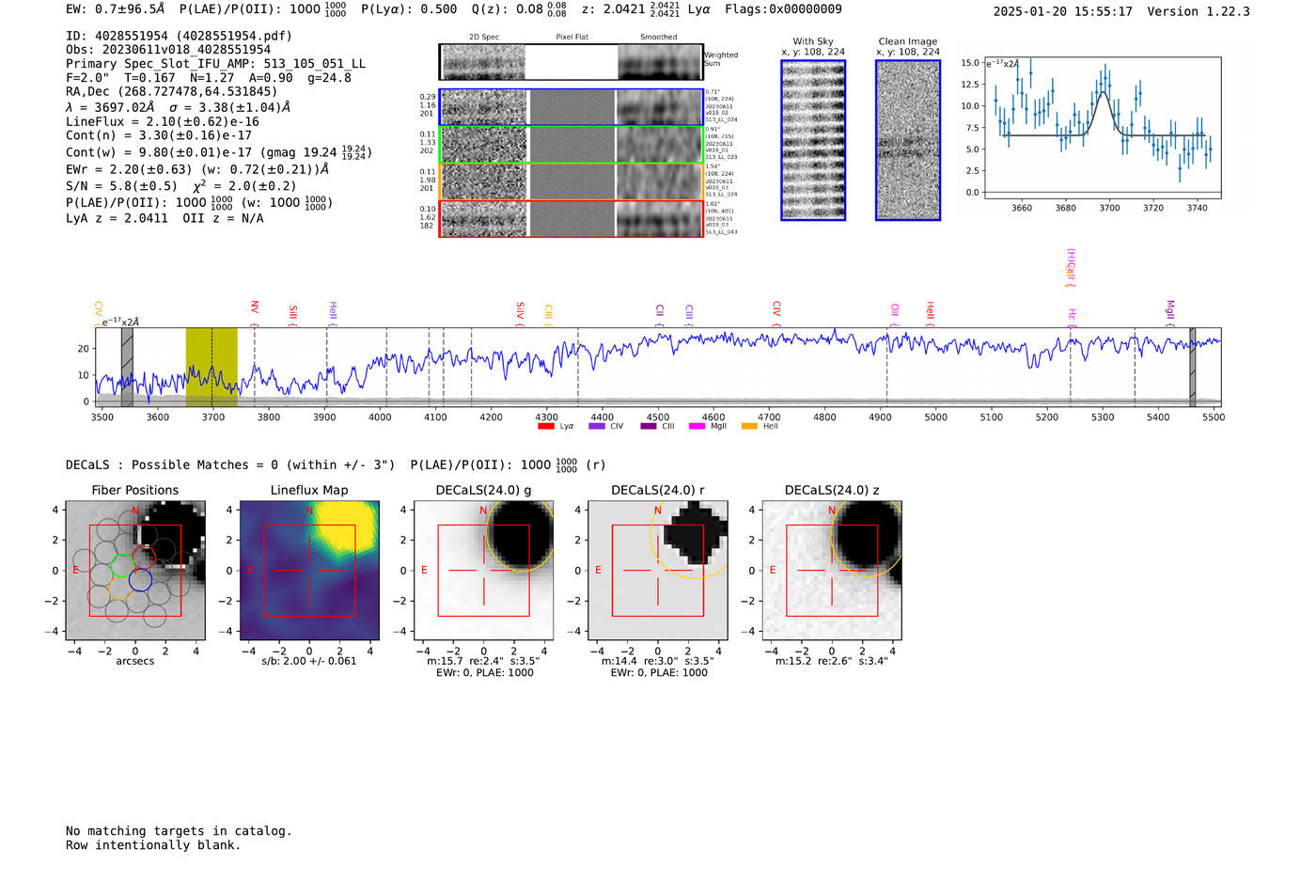Click the Obs: 20230611v018_4028551954 line
1316x896 pixels.
pos(168,50)
